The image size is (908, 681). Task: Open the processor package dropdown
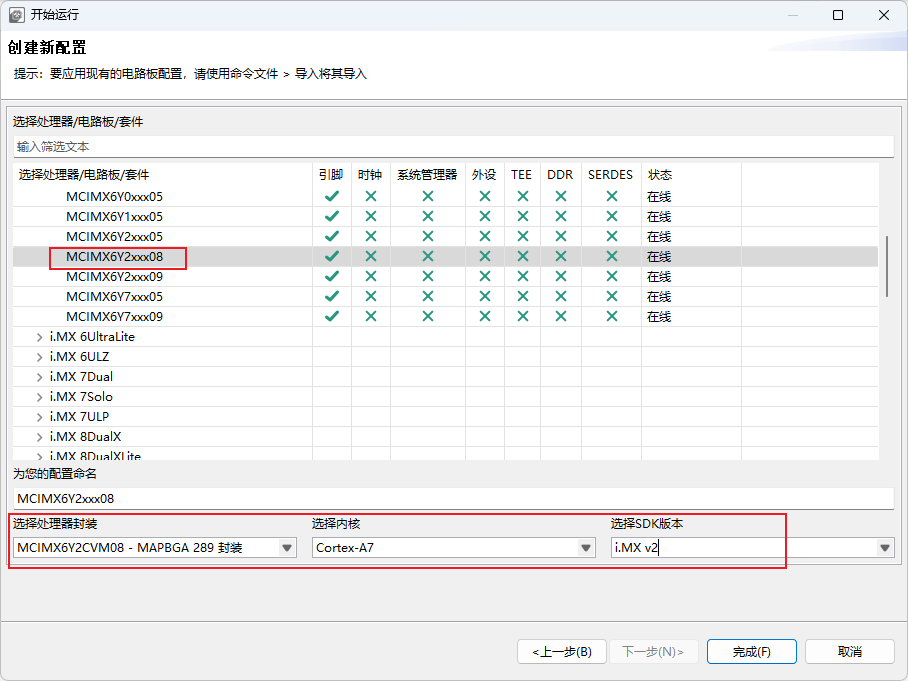[x=287, y=548]
